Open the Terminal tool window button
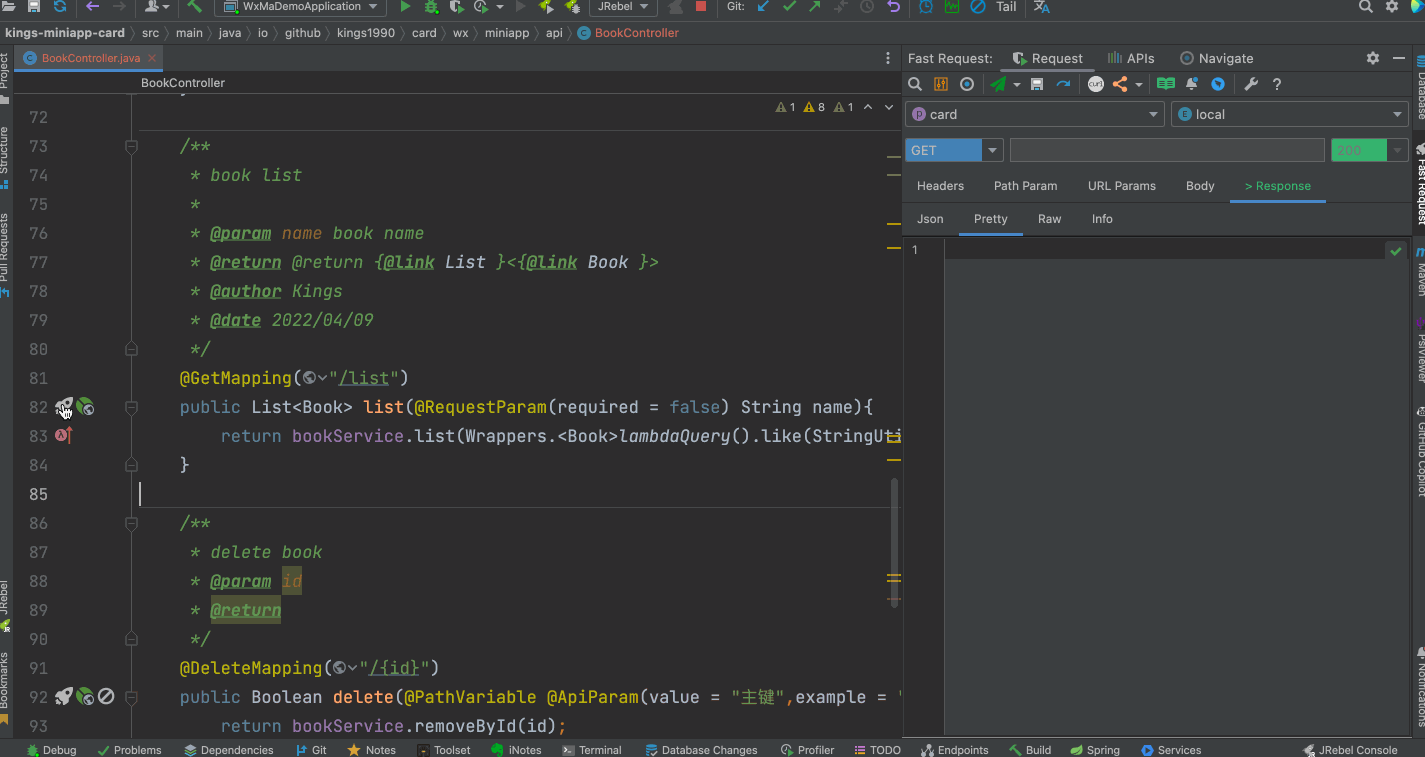Screen dimensions: 1425x757 click(x=591, y=750)
